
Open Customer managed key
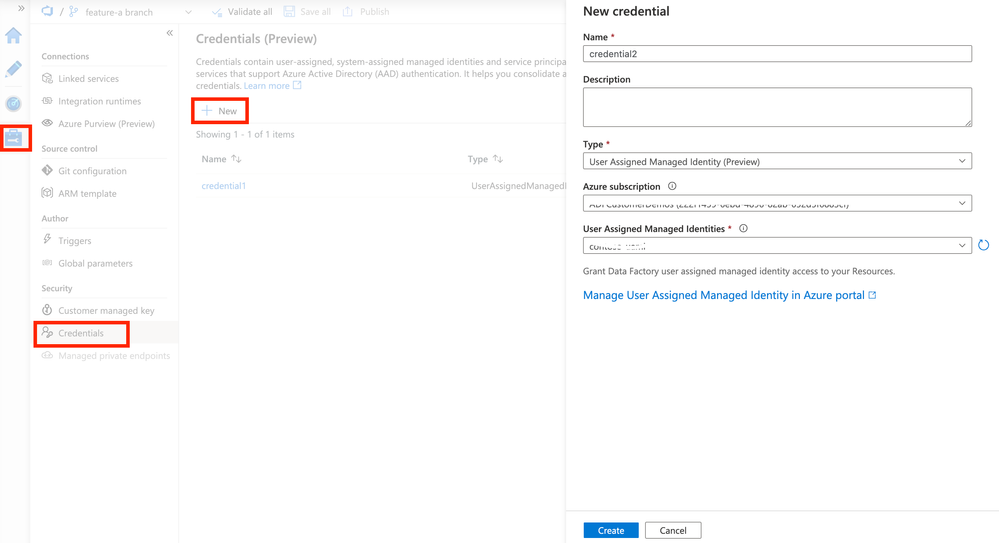tap(106, 310)
